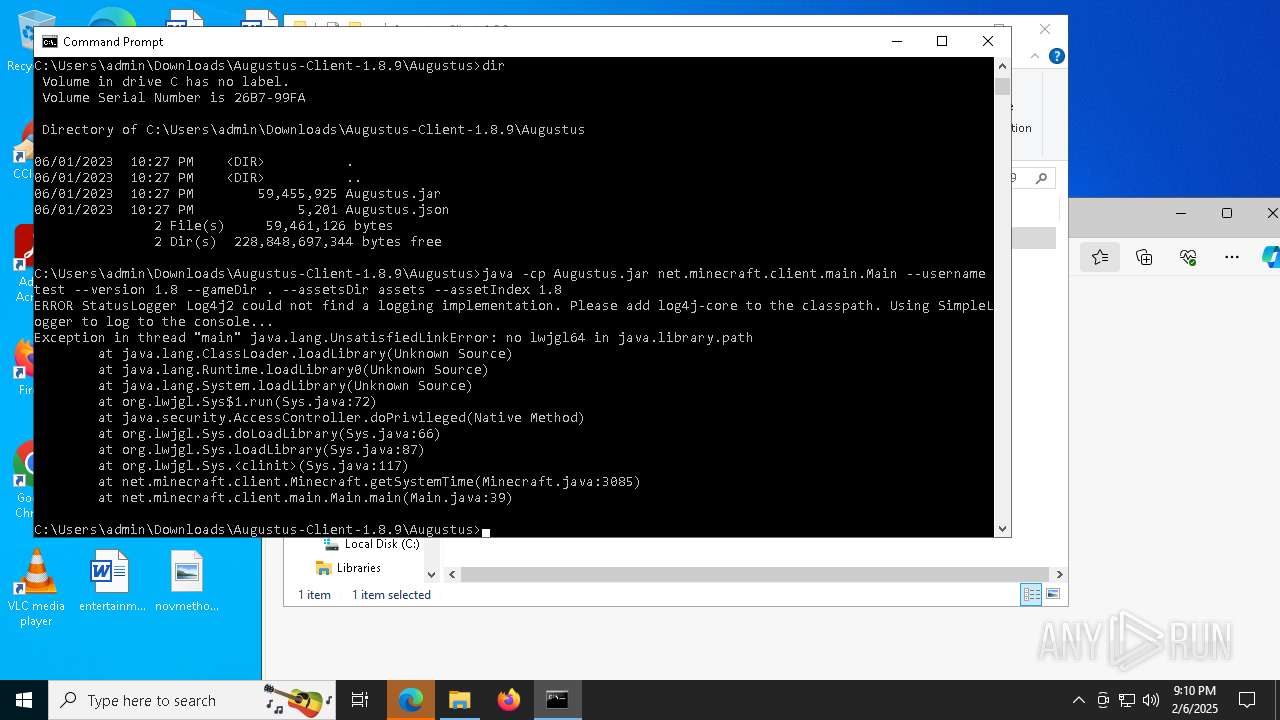Image resolution: width=1280 pixels, height=720 pixels.
Task: Switch File Explorer to details view
Action: [x=1031, y=595]
